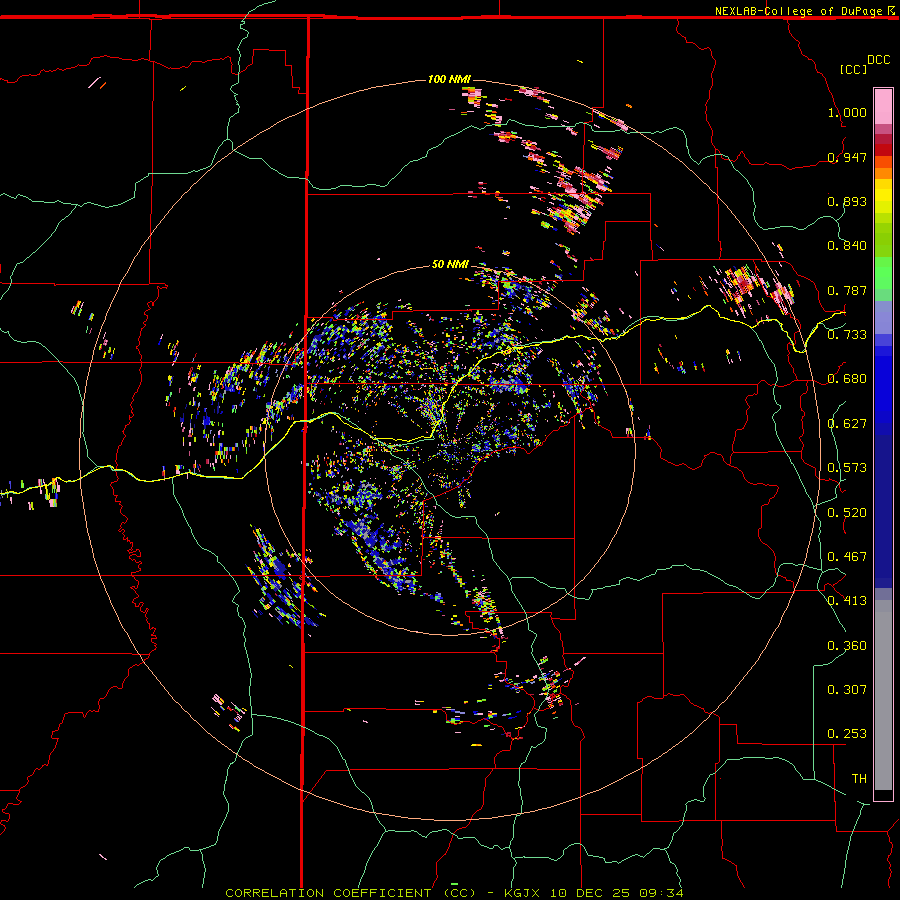The image size is (900, 900).
Task: Select the 0.787 scale value
Action: coord(847,290)
